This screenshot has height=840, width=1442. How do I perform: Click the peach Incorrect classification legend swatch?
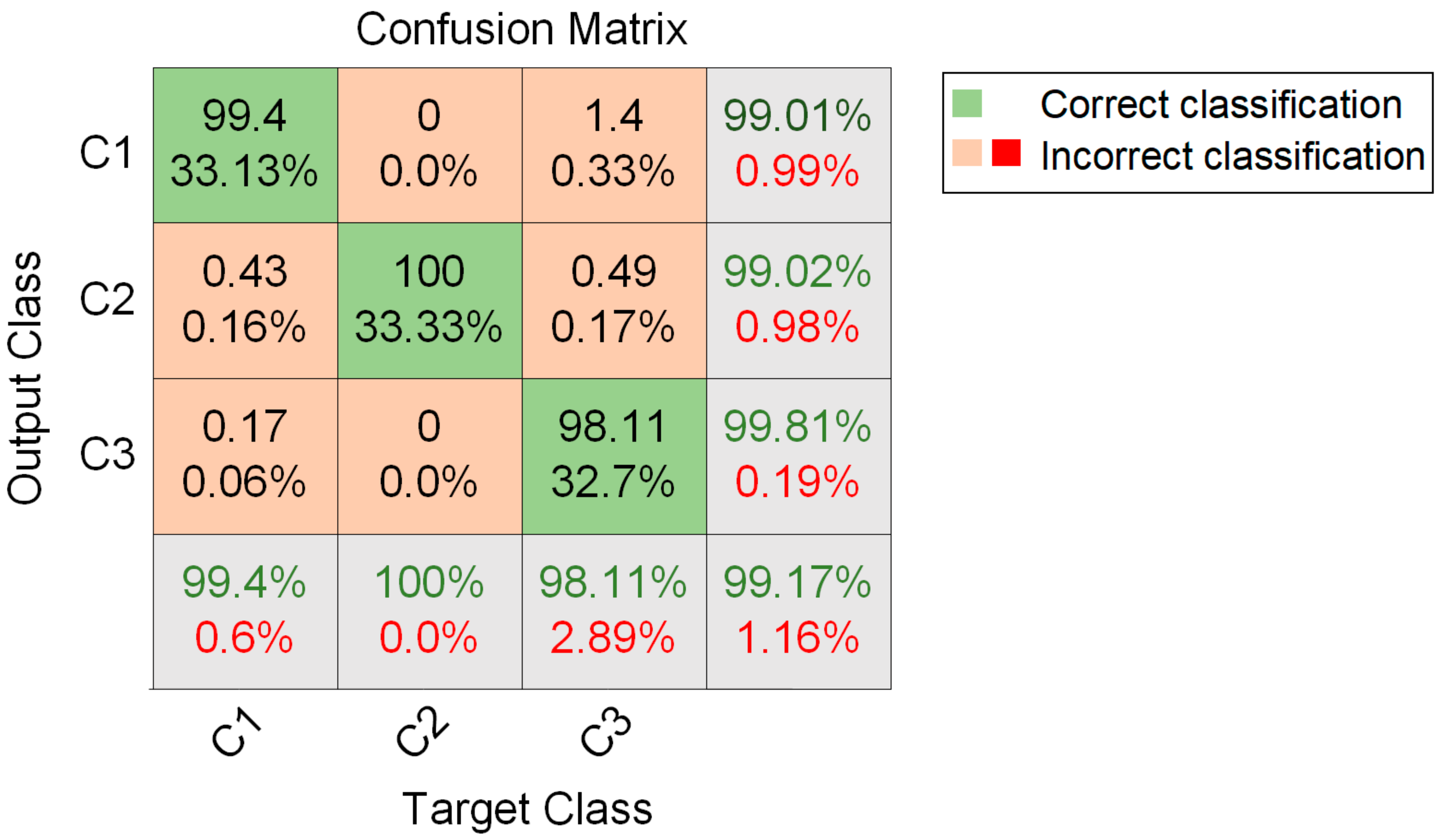[x=966, y=153]
